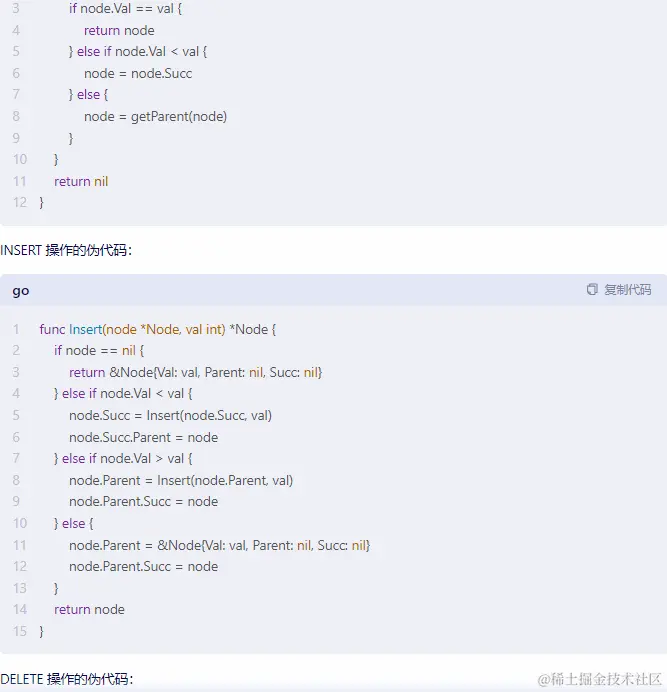
Task: Click 'return node' line in top code block
Action: tap(119, 30)
